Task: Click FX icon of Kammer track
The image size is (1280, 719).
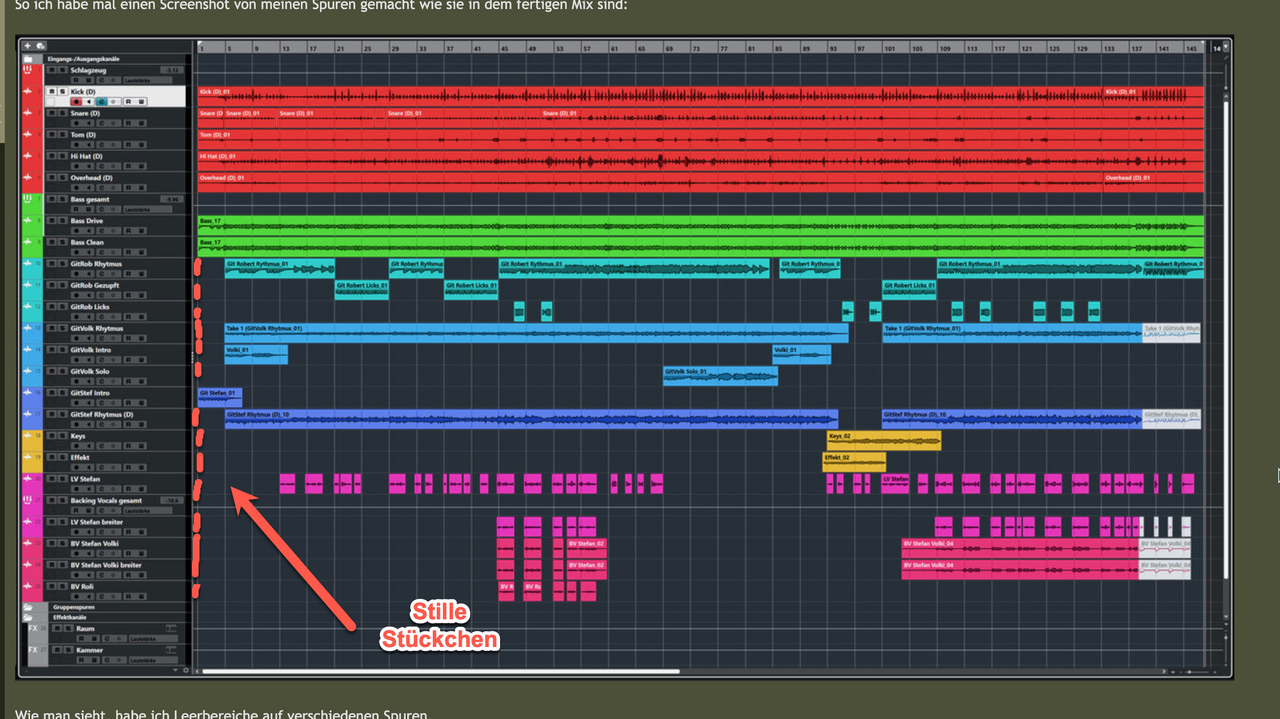Action: tap(33, 650)
